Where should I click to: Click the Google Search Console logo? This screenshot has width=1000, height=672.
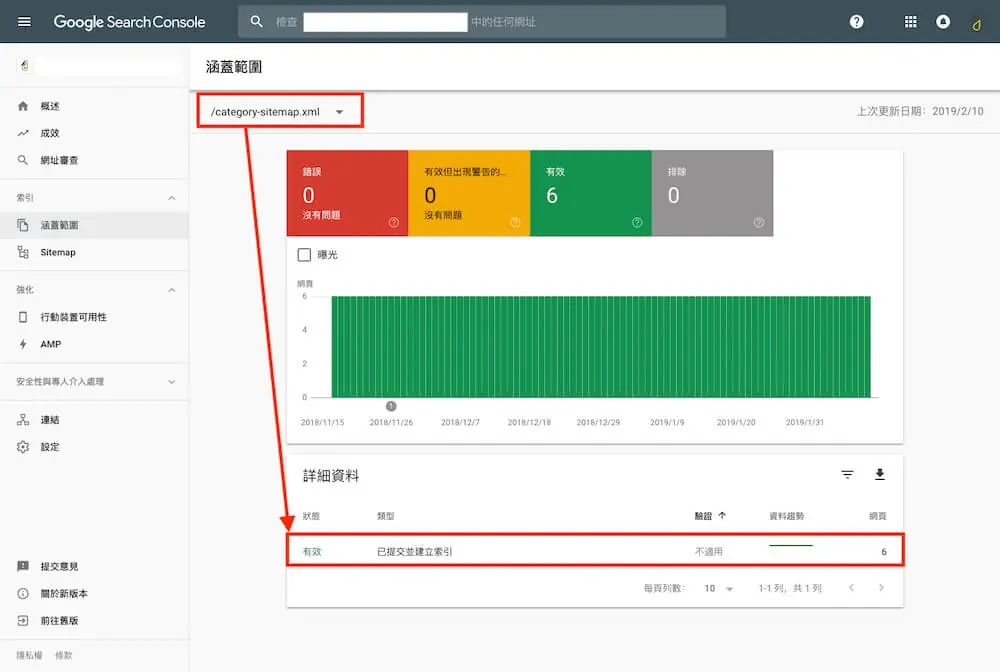[129, 22]
